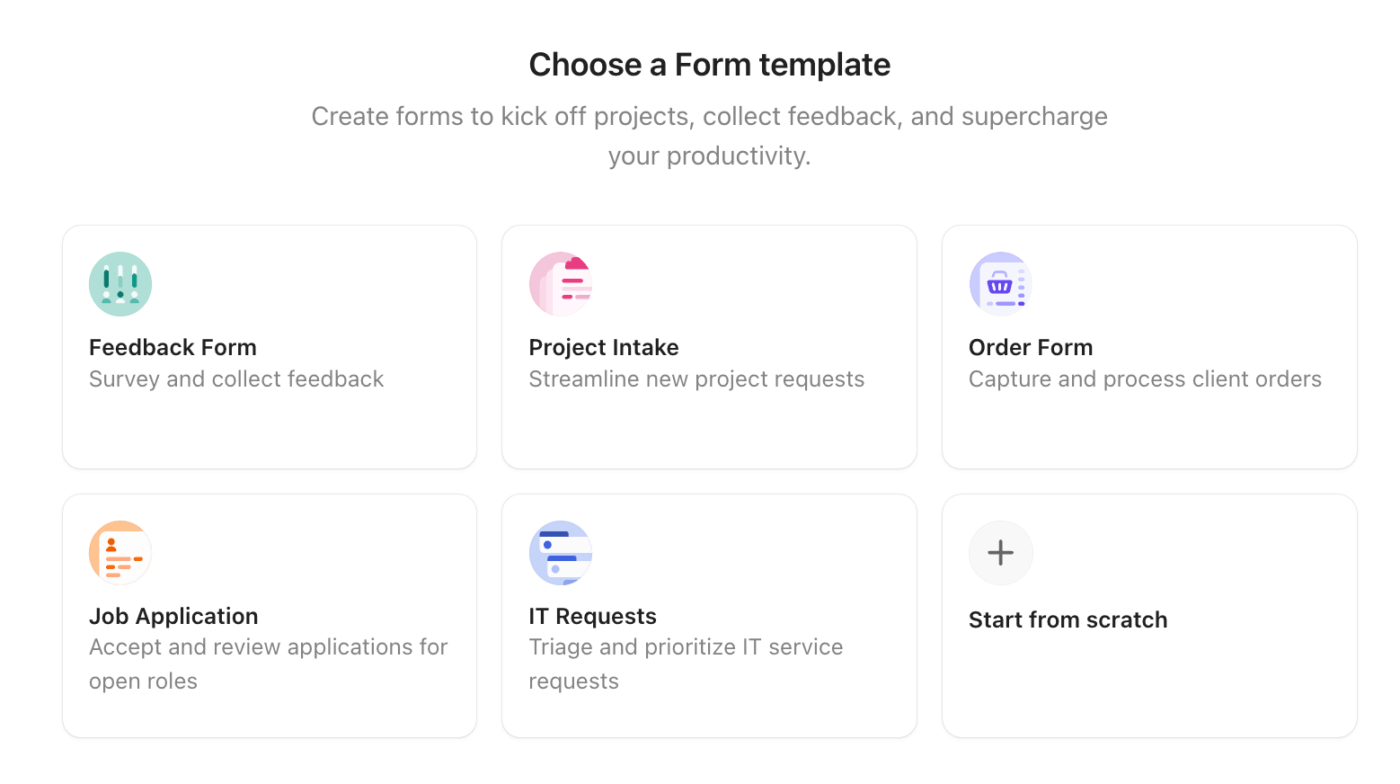Screen dimensions: 1400x784
Task: Click the 'Streamline new project requests' description
Action: (696, 379)
